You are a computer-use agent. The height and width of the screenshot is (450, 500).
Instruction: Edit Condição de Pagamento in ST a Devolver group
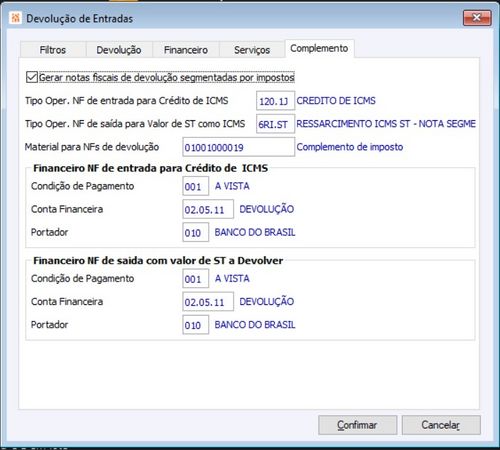coord(195,278)
